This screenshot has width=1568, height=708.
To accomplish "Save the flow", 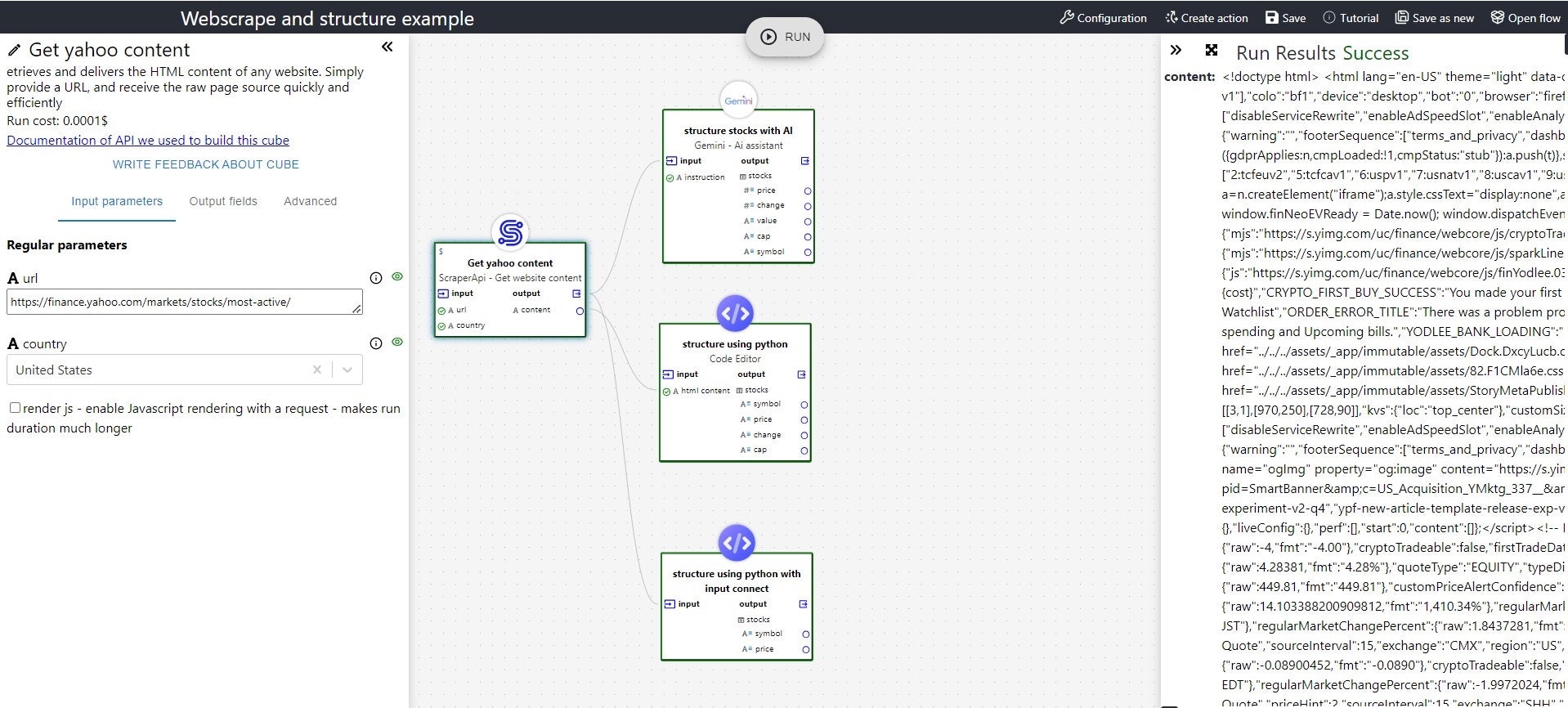I will pyautogui.click(x=1285, y=18).
